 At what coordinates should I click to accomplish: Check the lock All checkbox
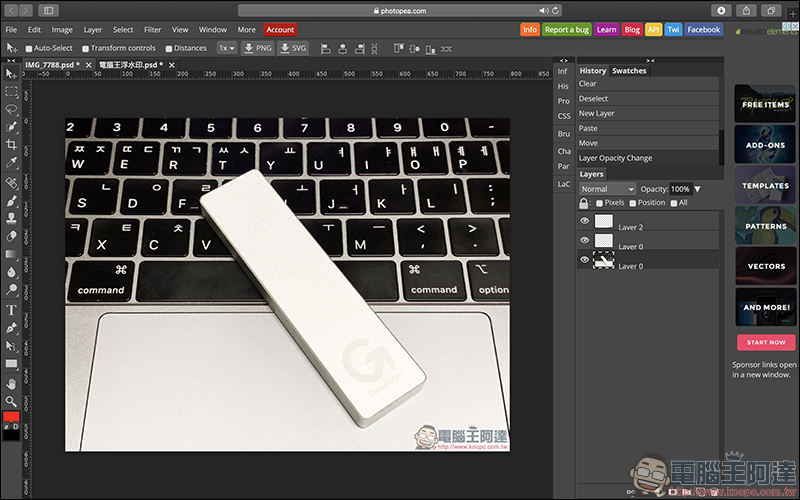click(674, 203)
